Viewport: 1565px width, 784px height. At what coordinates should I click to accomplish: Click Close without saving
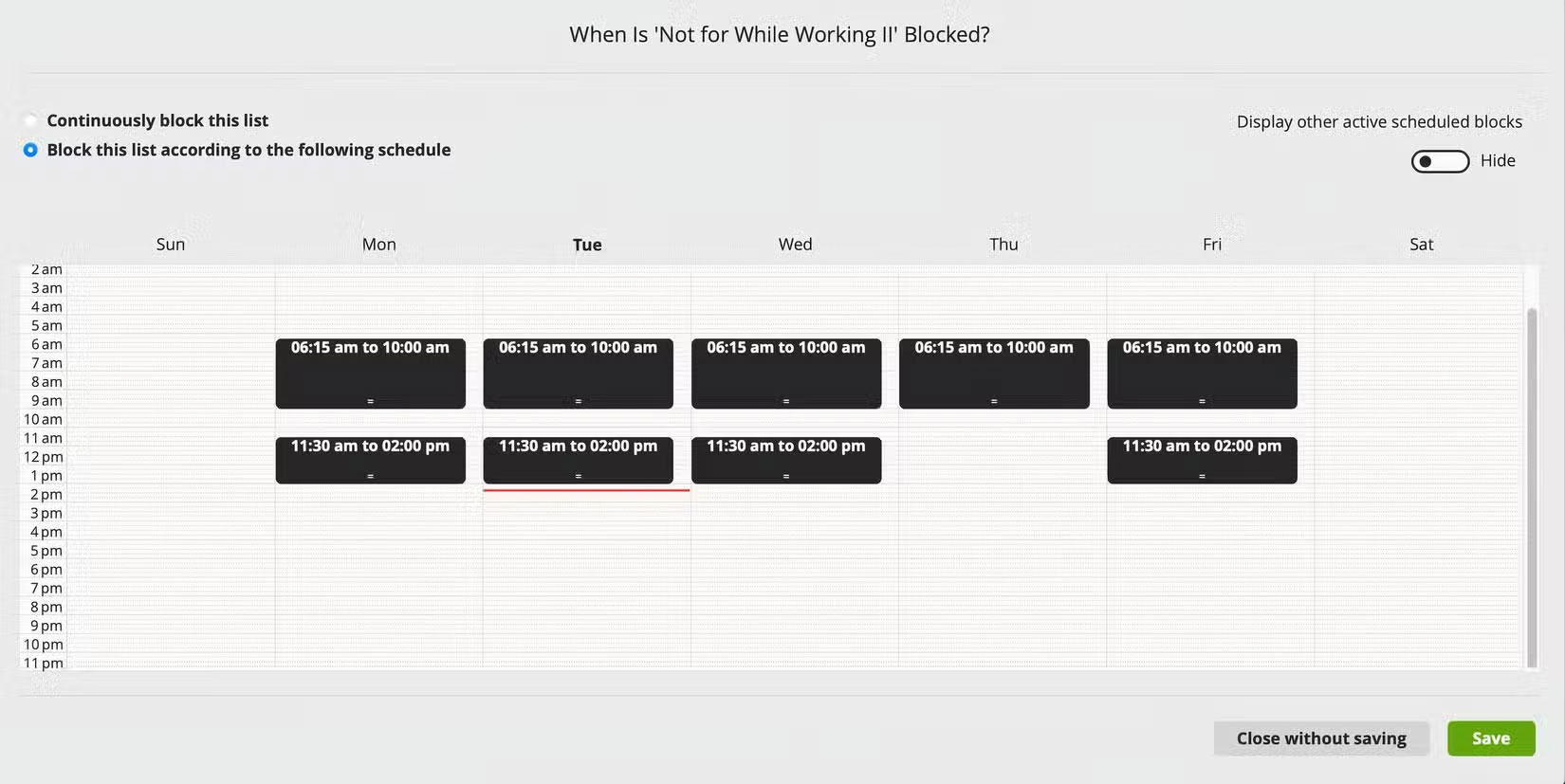[x=1321, y=738]
